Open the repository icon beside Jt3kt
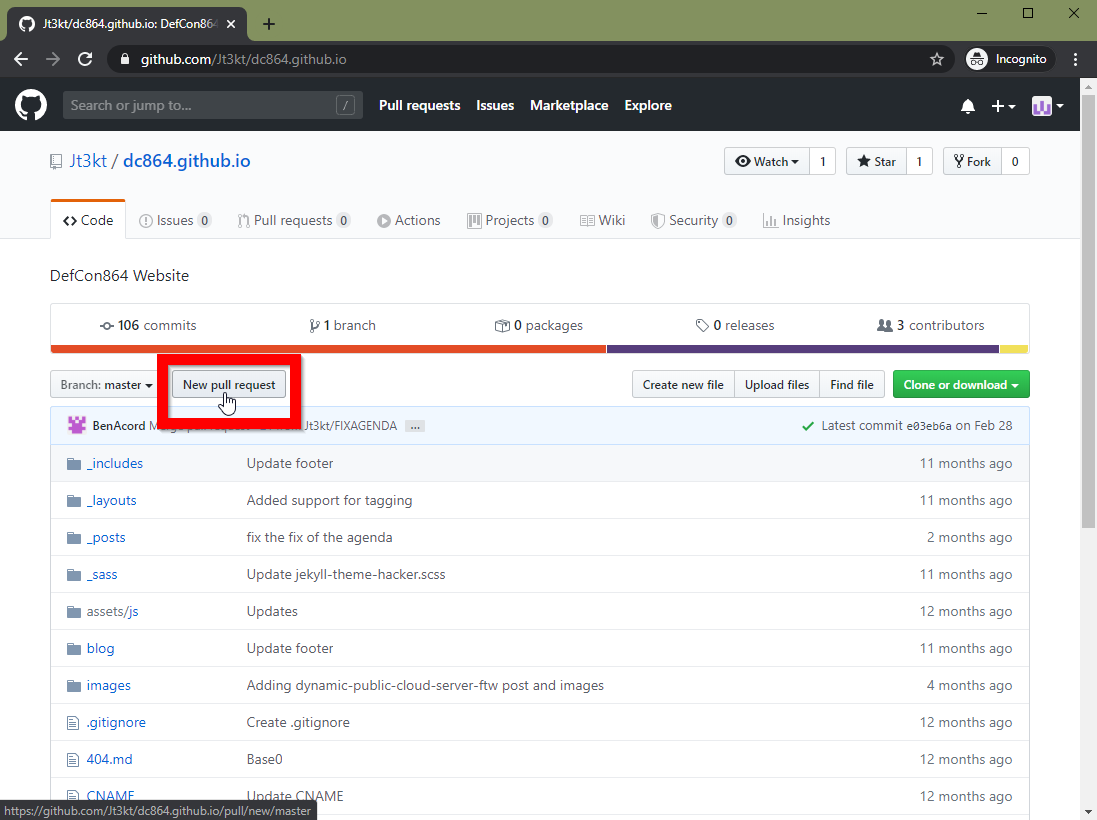The image size is (1097, 820). pos(56,161)
